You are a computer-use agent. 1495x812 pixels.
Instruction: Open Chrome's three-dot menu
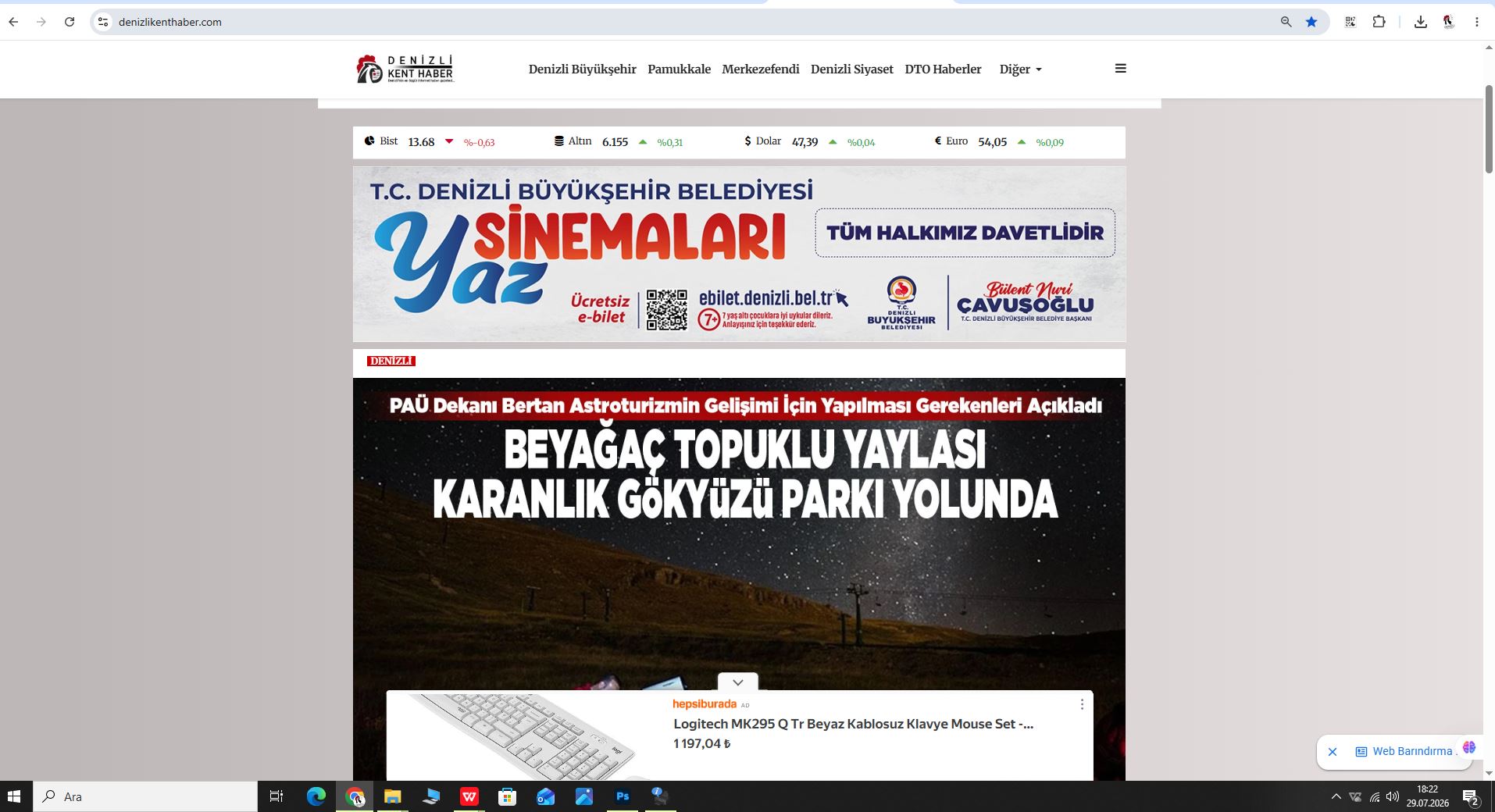click(x=1476, y=22)
